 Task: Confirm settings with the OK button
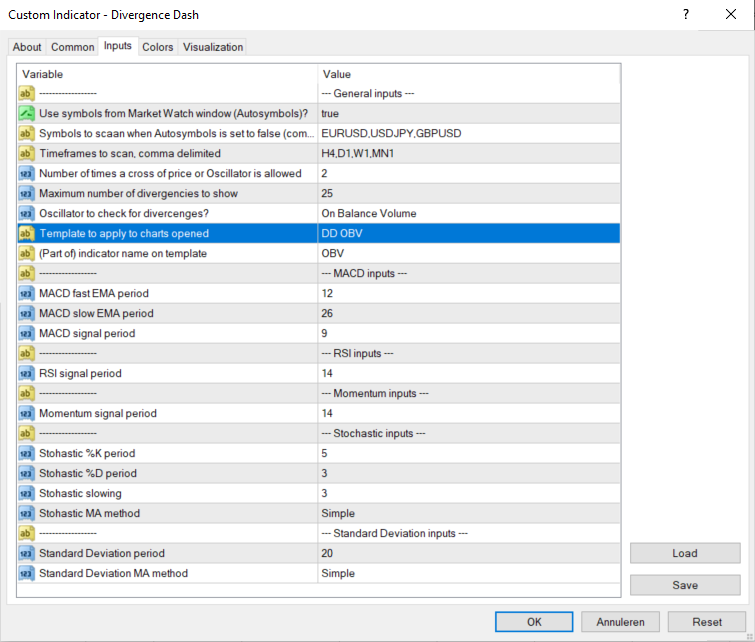(x=534, y=621)
